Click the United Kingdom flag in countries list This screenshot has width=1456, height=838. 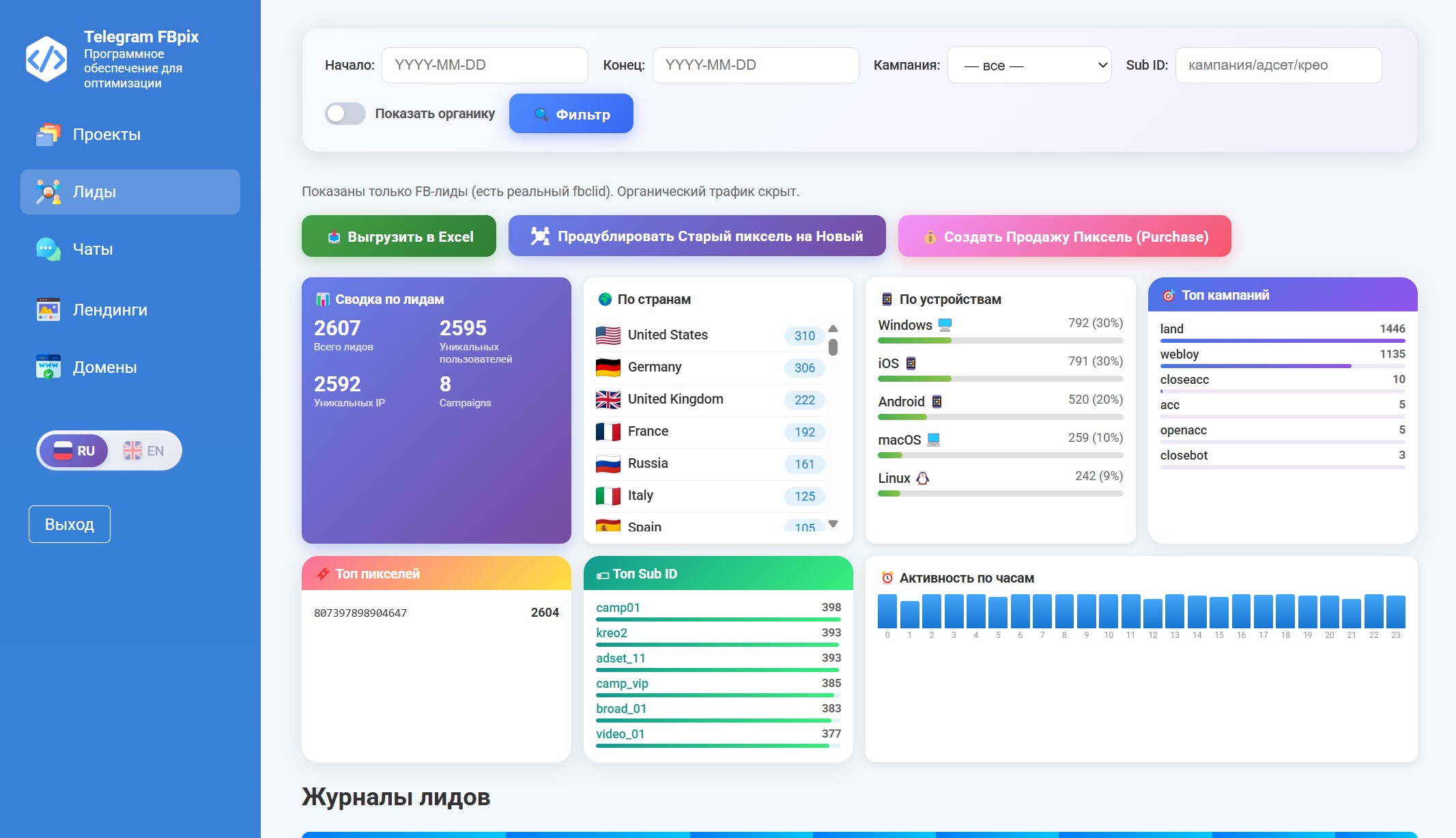[608, 400]
